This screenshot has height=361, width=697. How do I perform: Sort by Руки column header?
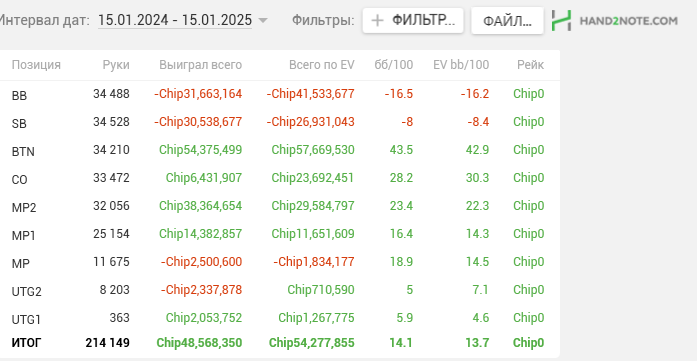click(116, 65)
